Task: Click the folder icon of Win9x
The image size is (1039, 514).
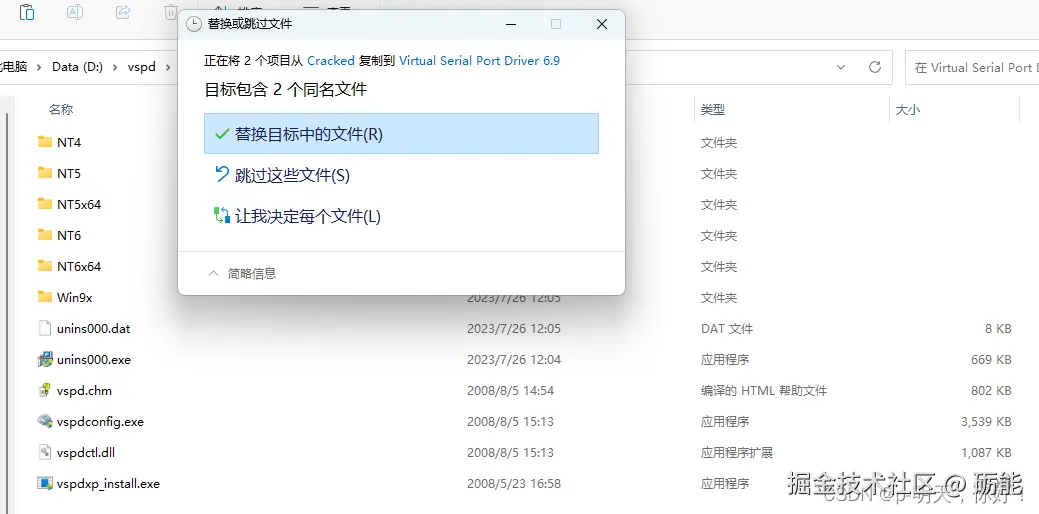Action: click(45, 297)
